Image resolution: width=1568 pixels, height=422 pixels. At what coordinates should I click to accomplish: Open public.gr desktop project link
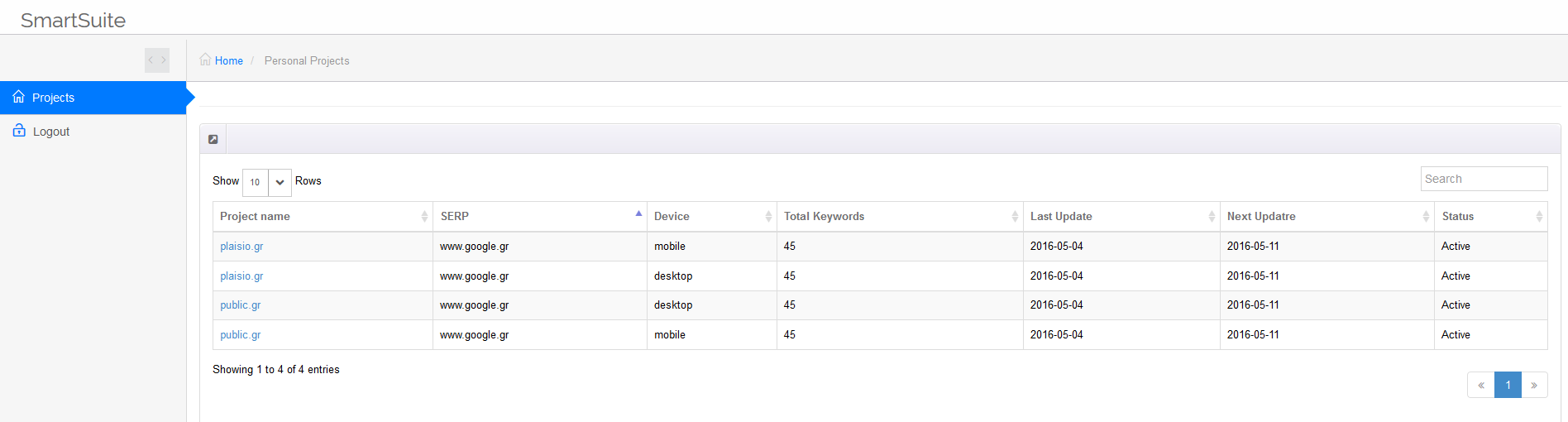coord(240,305)
